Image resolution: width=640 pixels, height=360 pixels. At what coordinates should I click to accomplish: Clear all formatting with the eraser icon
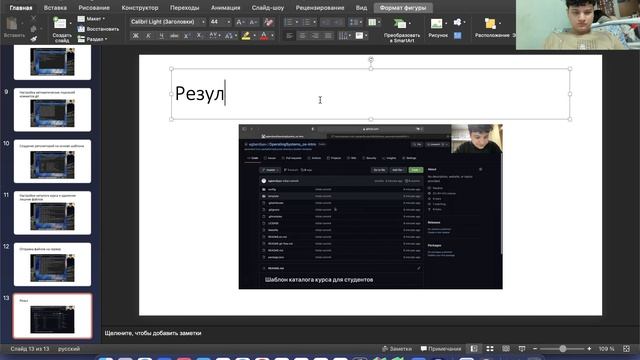[x=269, y=22]
